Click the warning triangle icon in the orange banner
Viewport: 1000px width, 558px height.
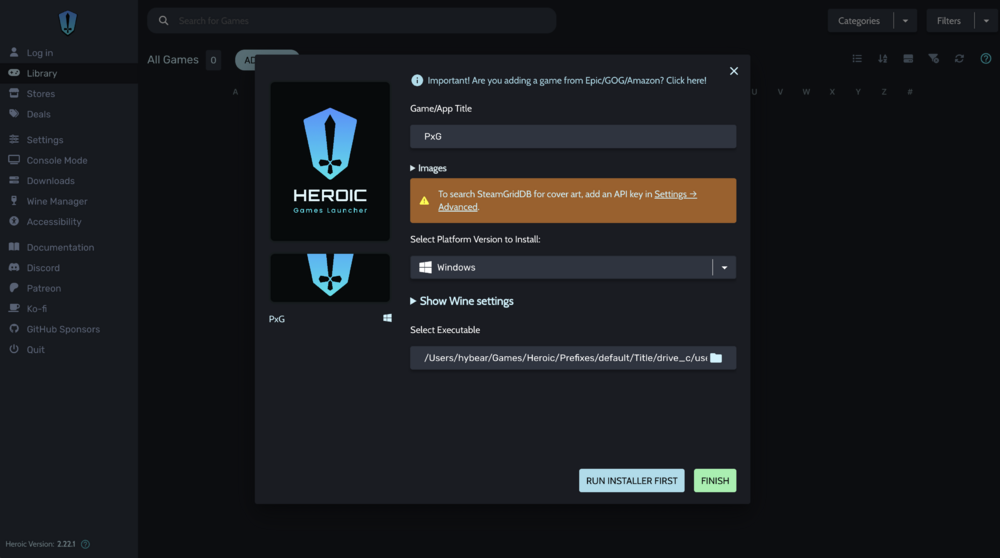424,201
